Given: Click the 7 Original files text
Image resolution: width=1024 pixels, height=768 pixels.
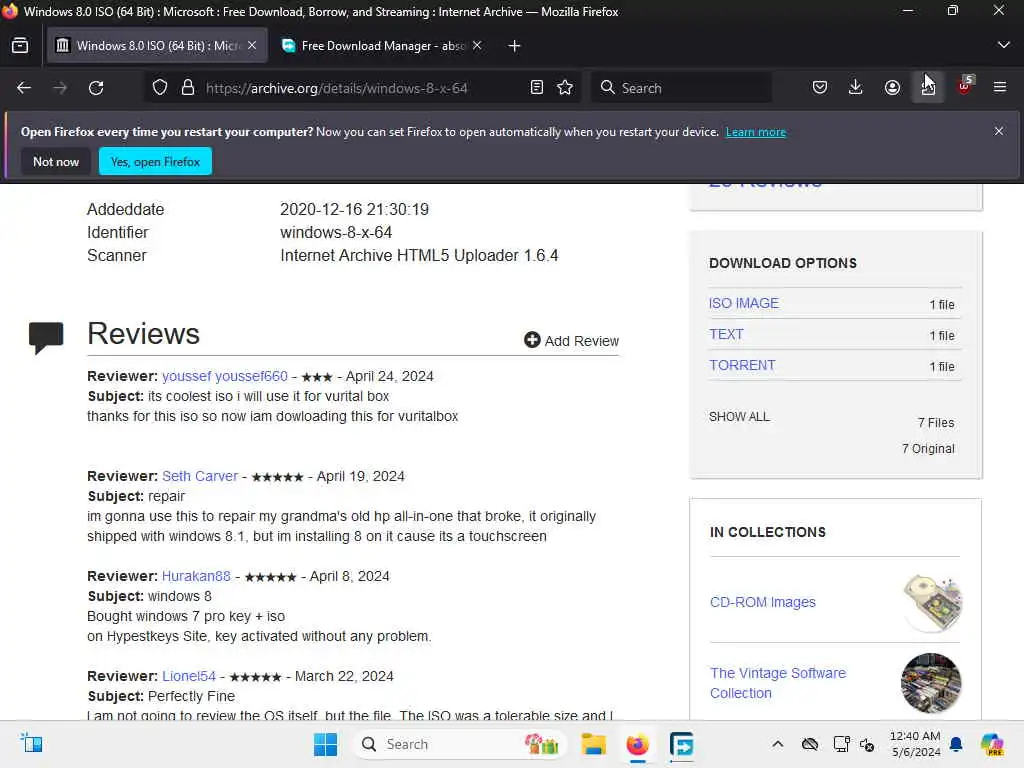Looking at the screenshot, I should 928,449.
